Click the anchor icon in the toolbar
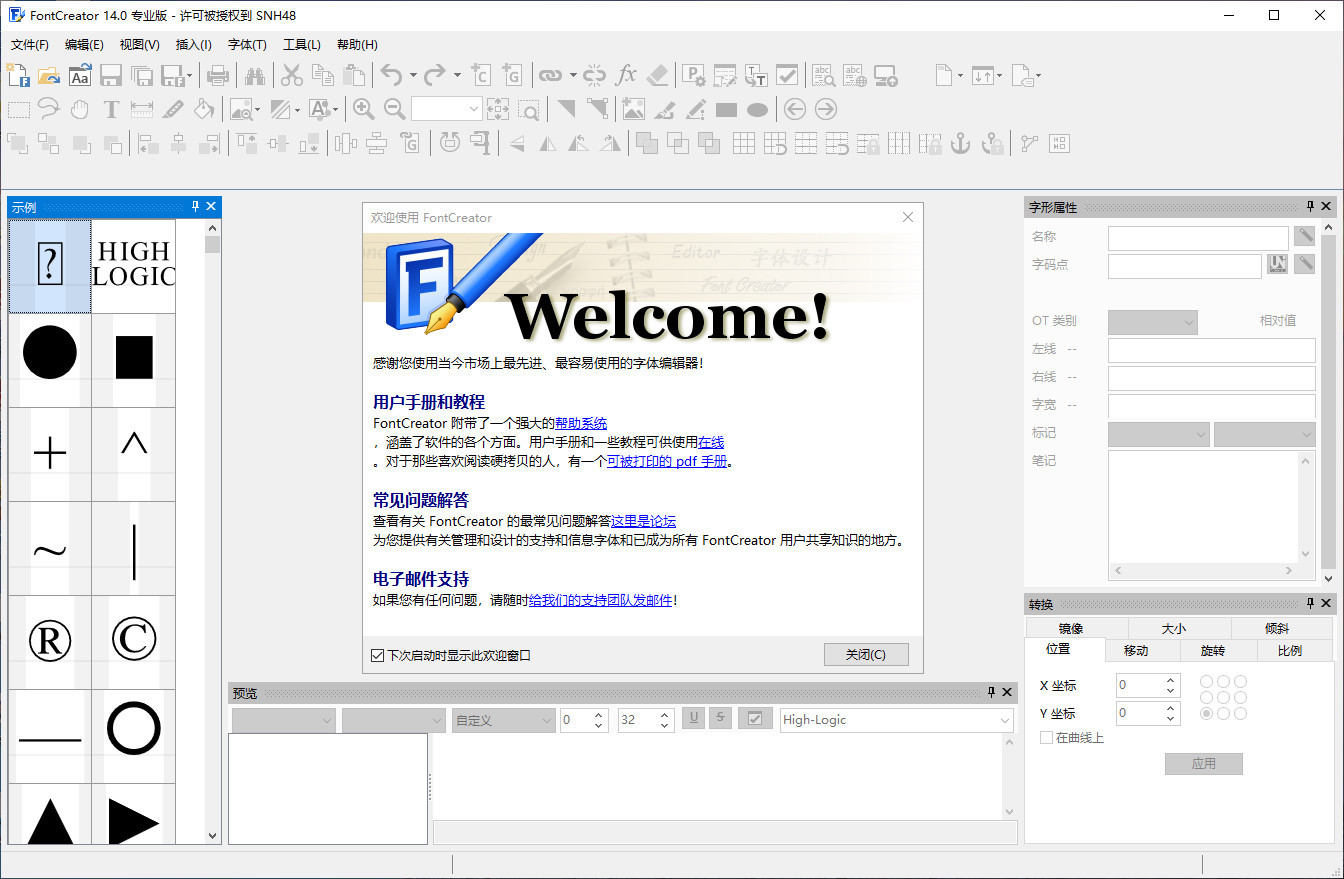This screenshot has width=1344, height=879. click(x=960, y=143)
